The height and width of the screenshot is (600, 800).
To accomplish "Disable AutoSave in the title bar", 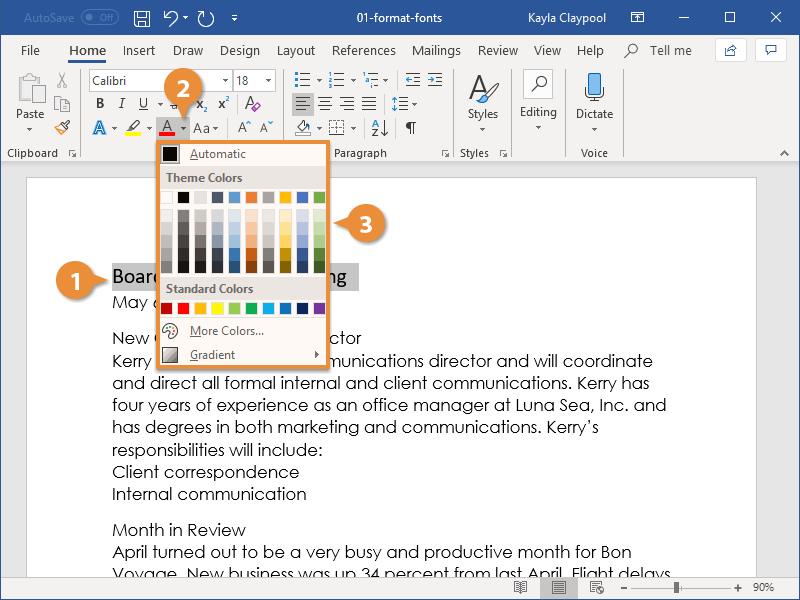I will point(99,17).
